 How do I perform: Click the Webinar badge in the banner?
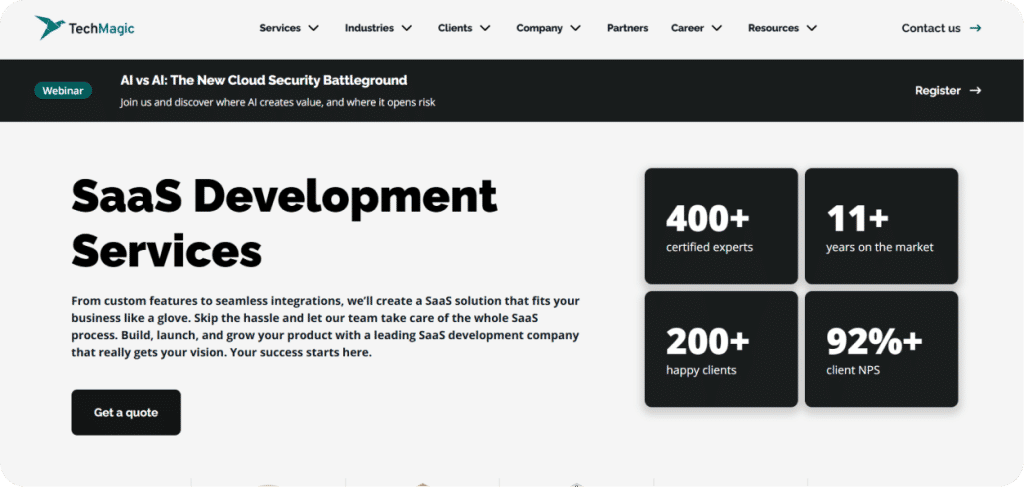click(63, 91)
